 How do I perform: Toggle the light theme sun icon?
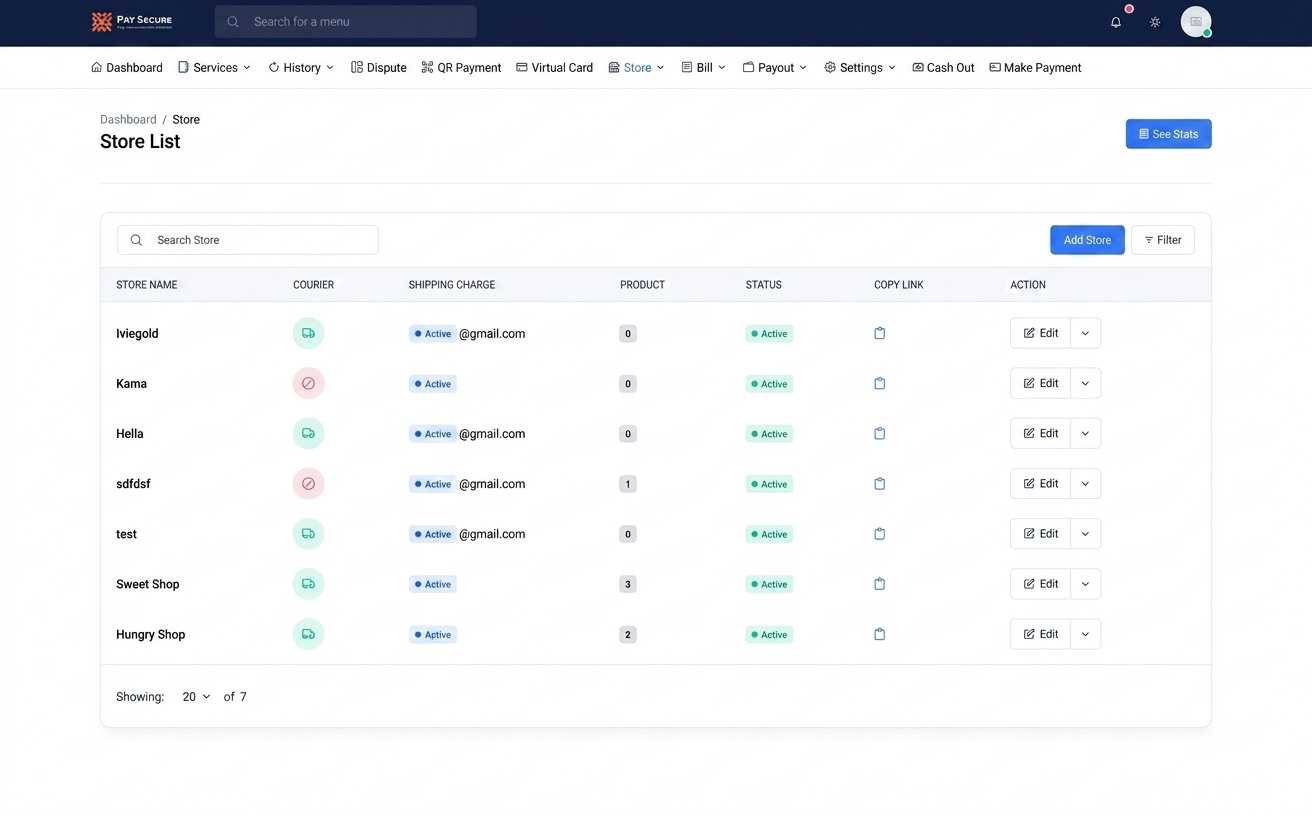(1155, 22)
